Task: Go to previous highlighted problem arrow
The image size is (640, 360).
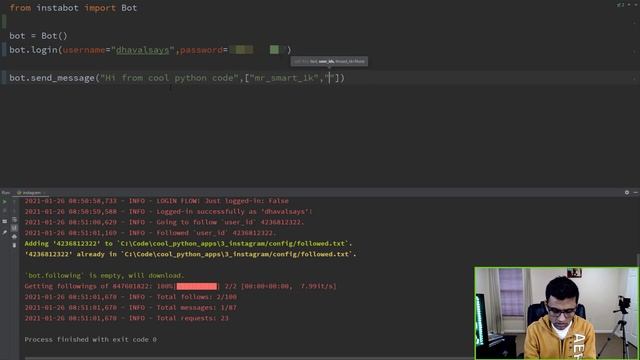Action: 629,5
